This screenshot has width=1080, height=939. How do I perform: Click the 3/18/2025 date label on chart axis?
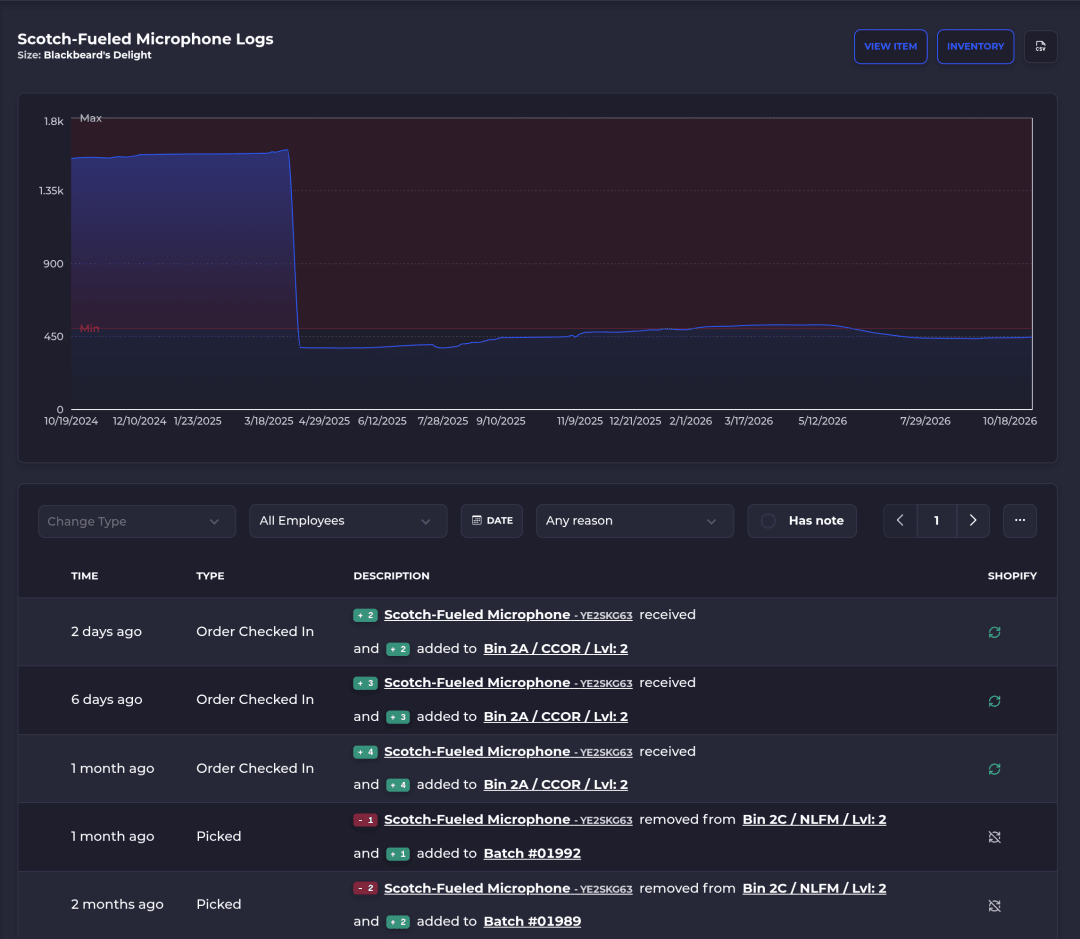pyautogui.click(x=269, y=421)
